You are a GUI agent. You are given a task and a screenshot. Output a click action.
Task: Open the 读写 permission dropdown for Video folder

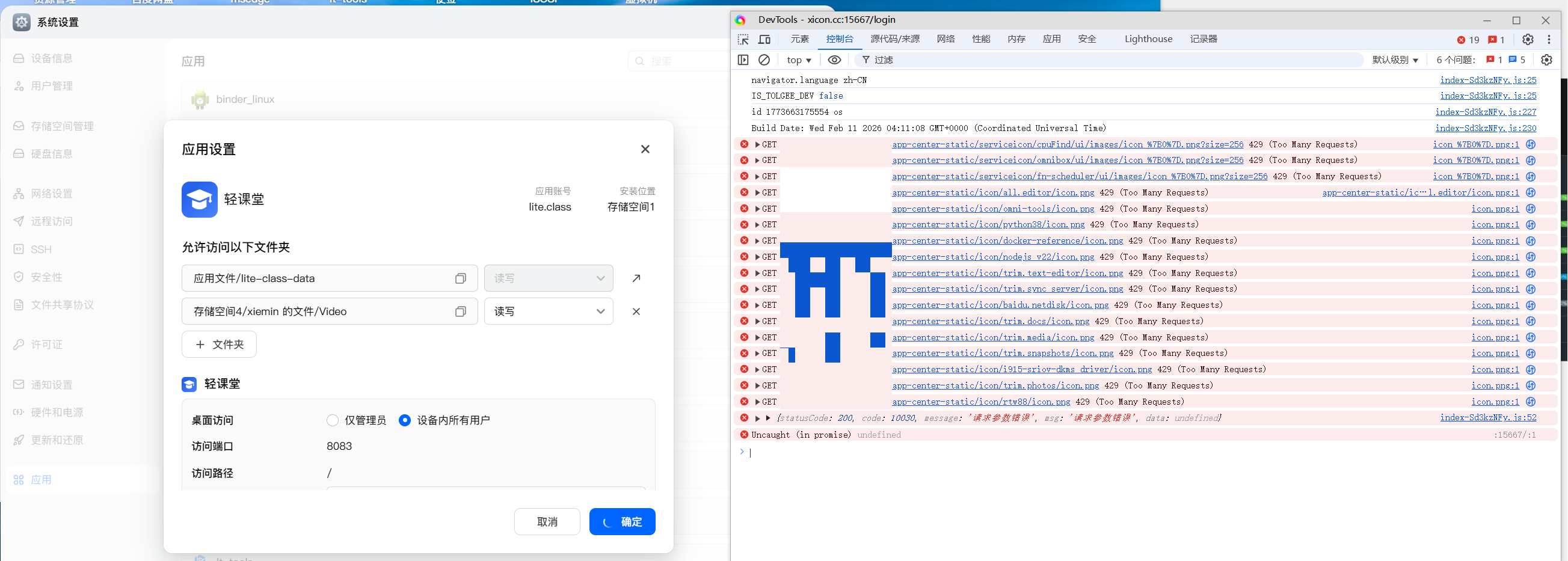pos(549,311)
